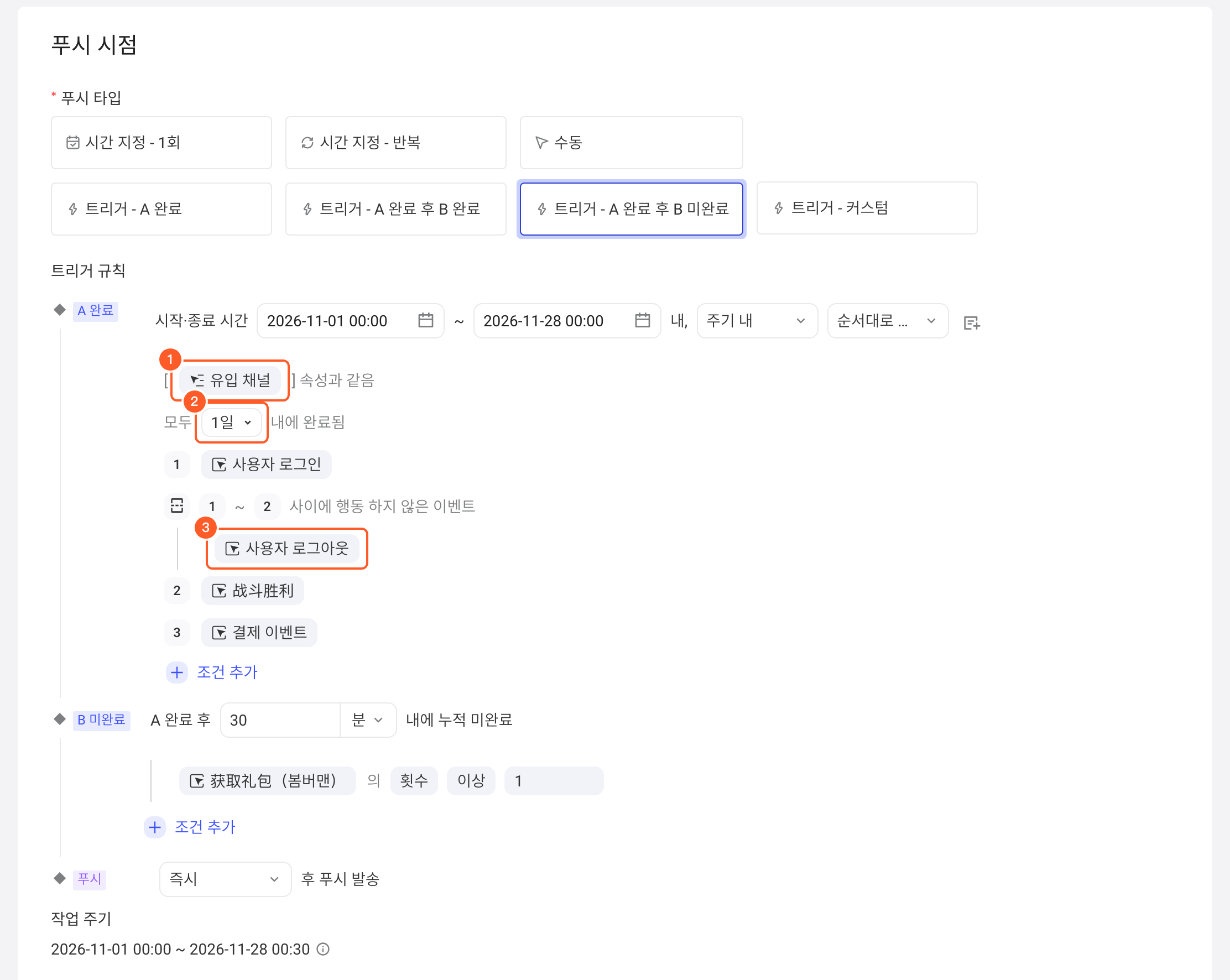
Task: Click the start time field 2026-11-01 00:00
Action: (x=350, y=321)
